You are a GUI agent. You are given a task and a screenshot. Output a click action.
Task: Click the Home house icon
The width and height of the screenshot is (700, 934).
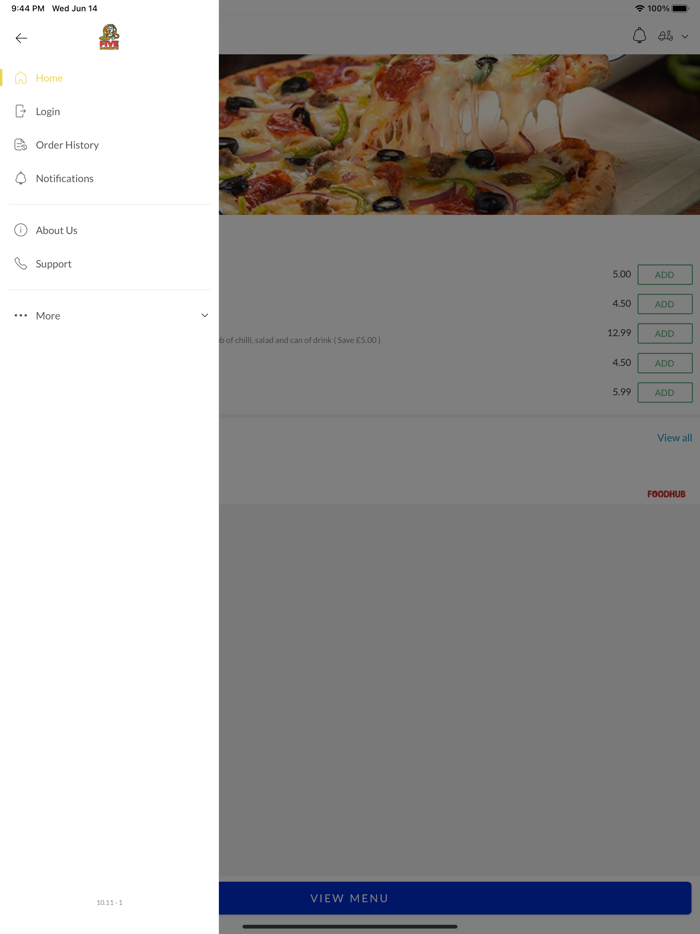click(21, 78)
